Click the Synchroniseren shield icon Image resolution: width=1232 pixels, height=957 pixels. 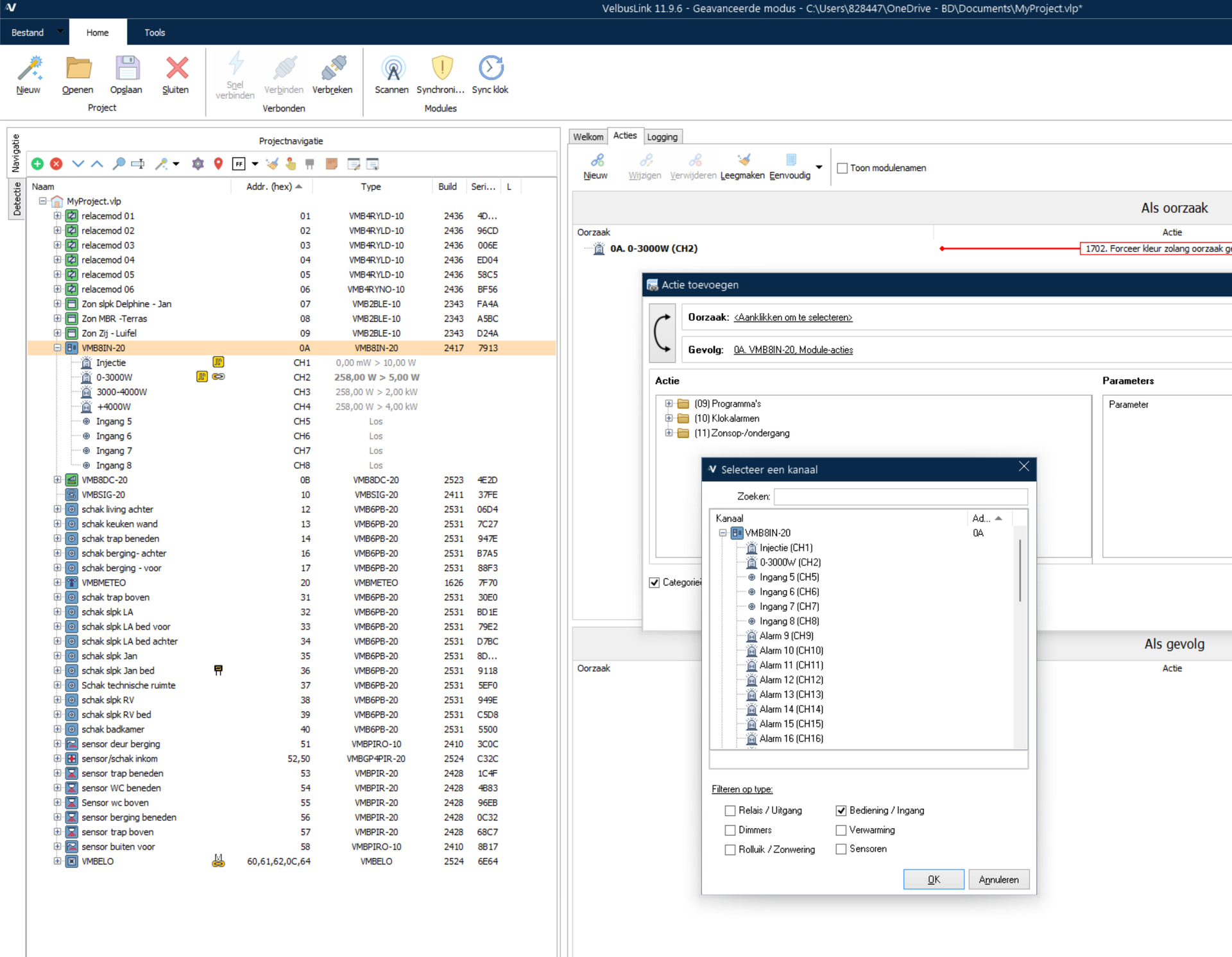pos(441,68)
